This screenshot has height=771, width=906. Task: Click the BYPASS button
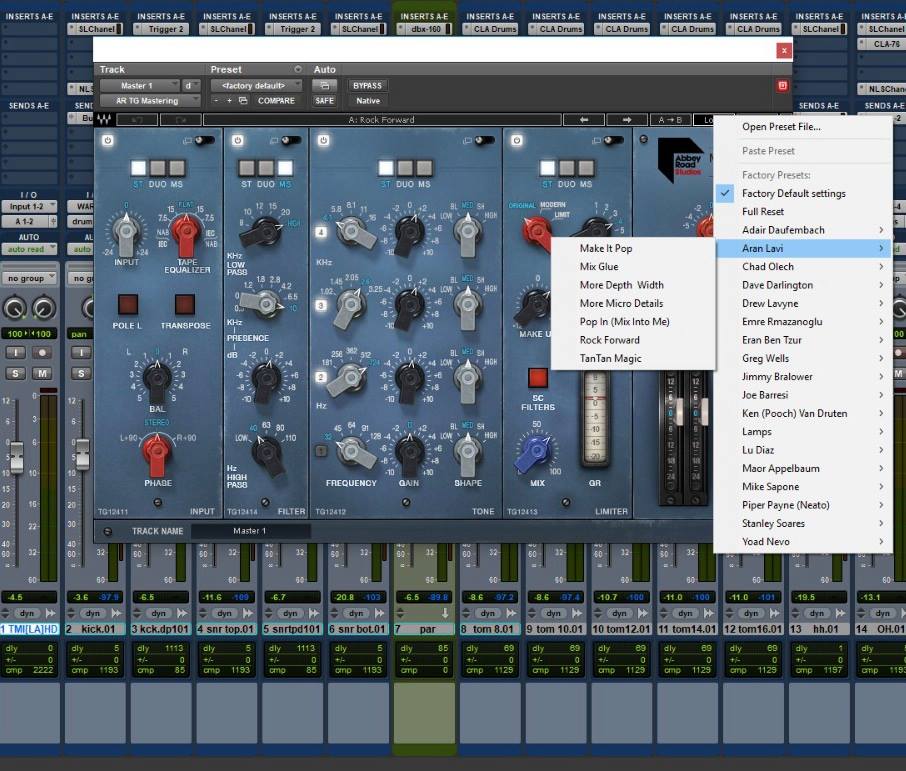(x=367, y=86)
